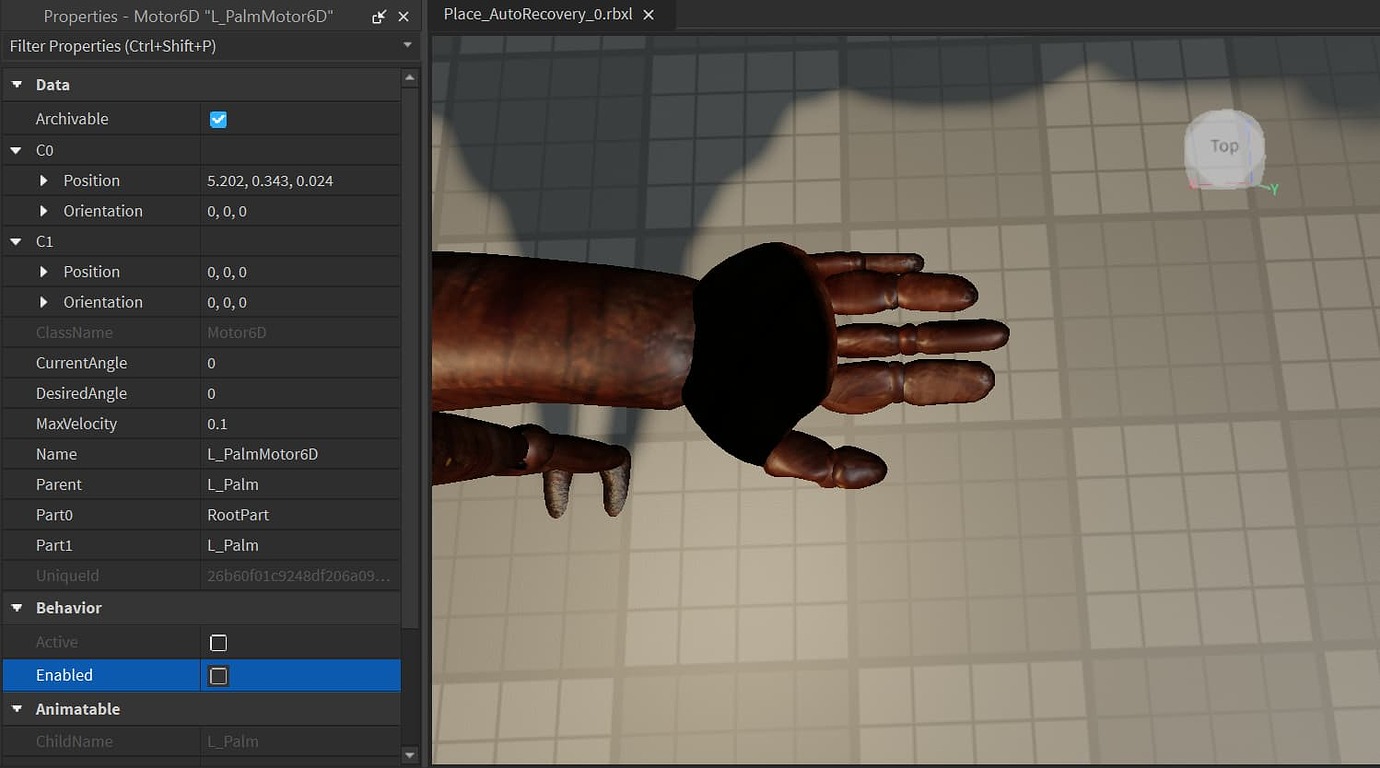This screenshot has height=768, width=1380.
Task: Open the Filter Properties dropdown arrow
Action: 406,45
